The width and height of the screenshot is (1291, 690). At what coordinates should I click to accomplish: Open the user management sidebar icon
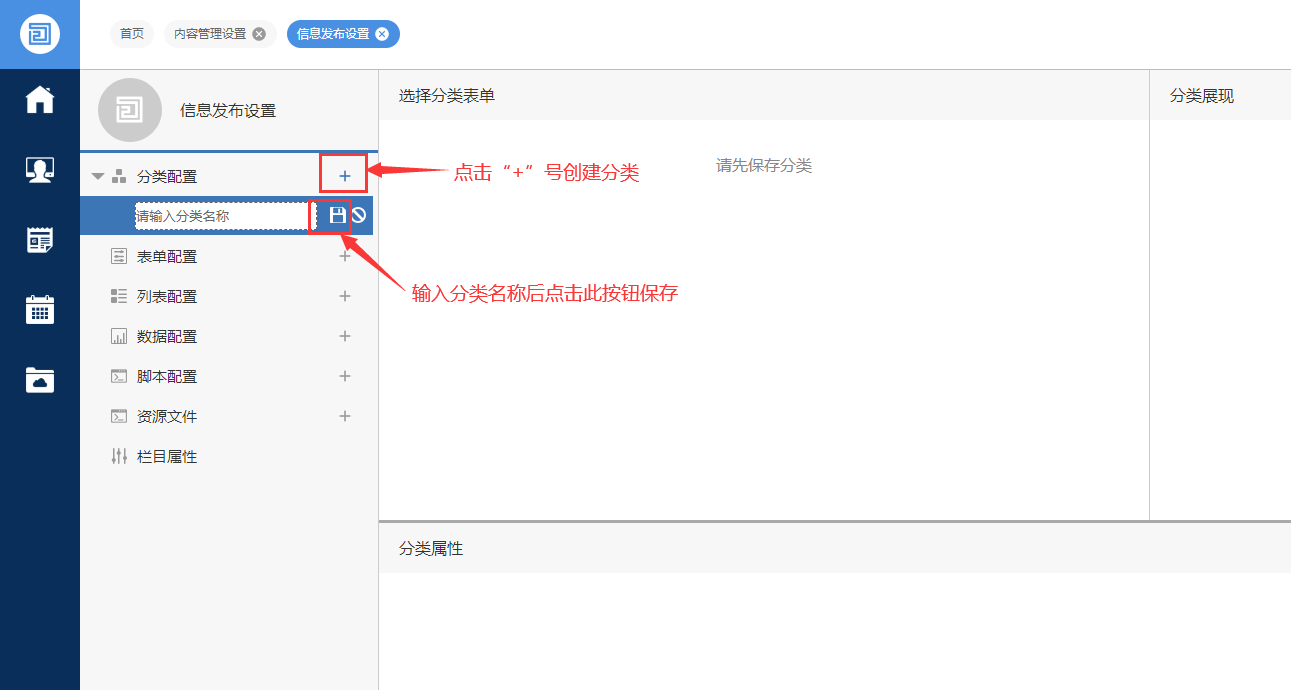39,169
